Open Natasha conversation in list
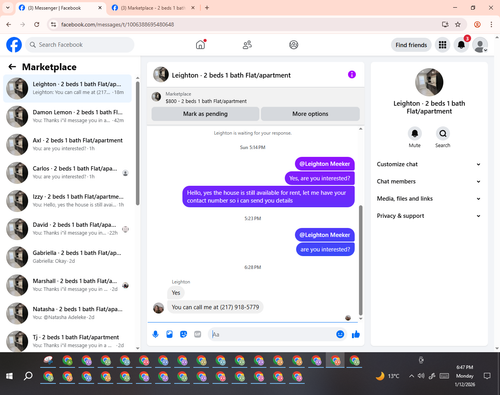The width and height of the screenshot is (500, 395). point(68,313)
